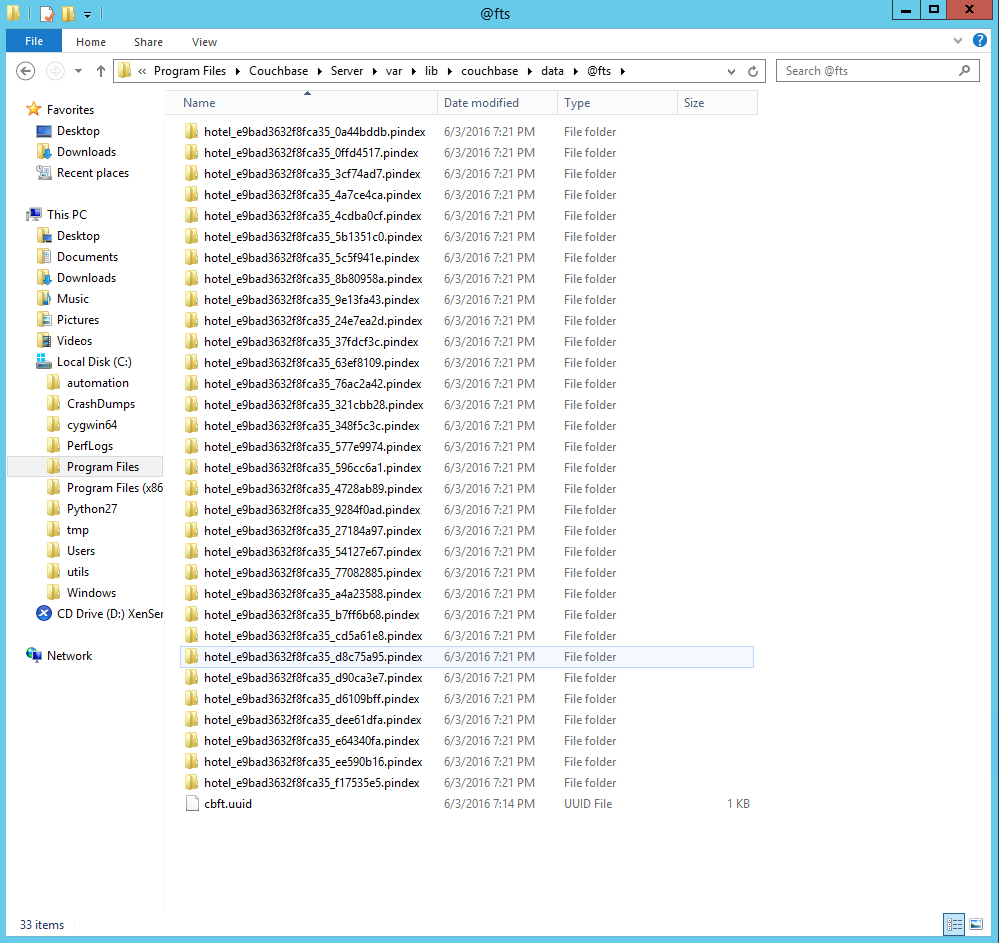Sort by Date modified column header
Screen dimensions: 999x943
click(x=481, y=103)
